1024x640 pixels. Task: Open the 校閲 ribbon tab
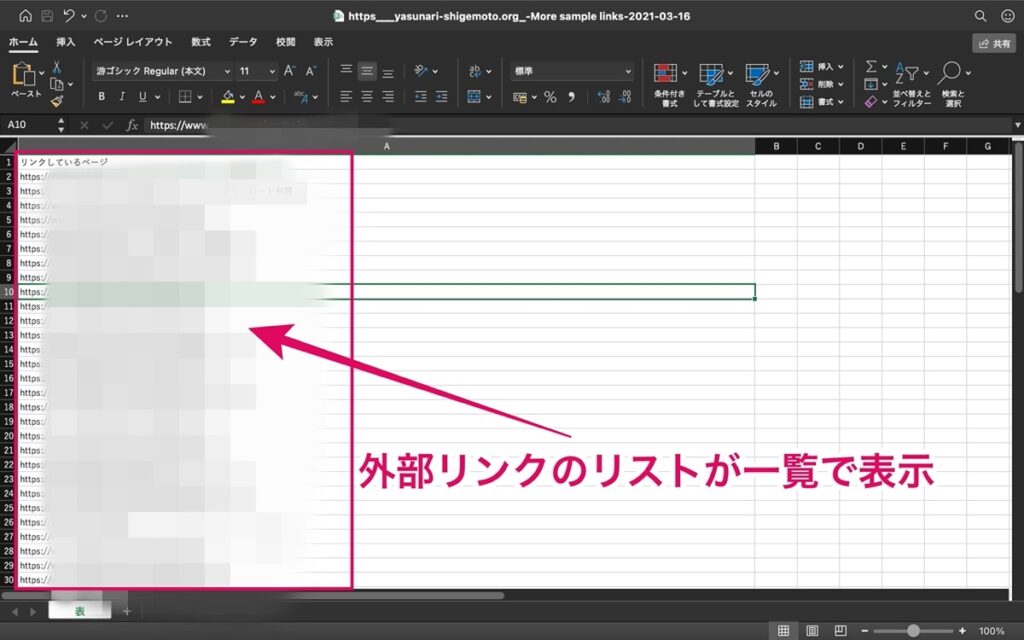pyautogui.click(x=285, y=42)
